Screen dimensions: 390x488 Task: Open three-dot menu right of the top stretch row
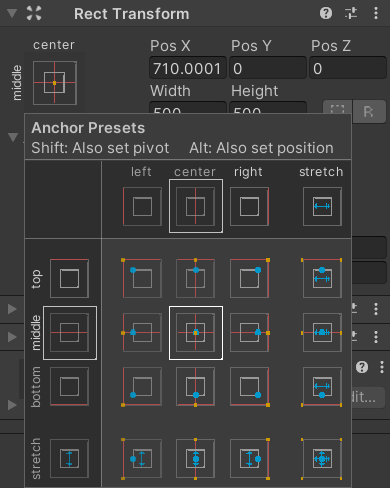pos(376,309)
